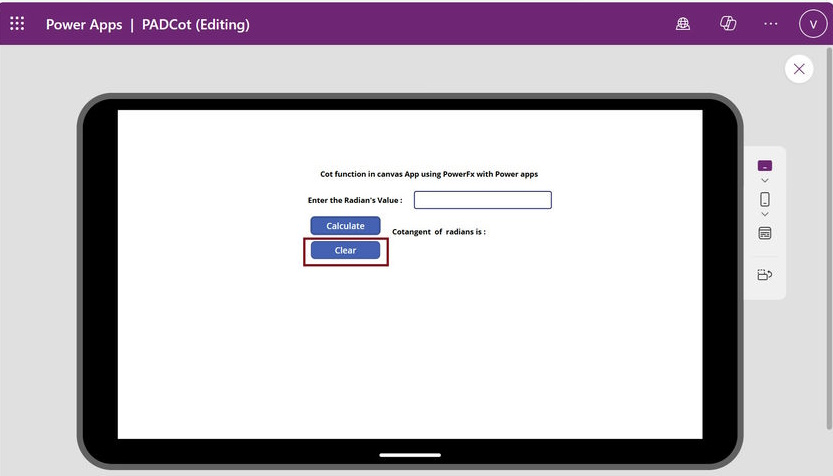Click the Cotangent of radians is label
Viewport: 833px width, 476px height.
pos(439,232)
